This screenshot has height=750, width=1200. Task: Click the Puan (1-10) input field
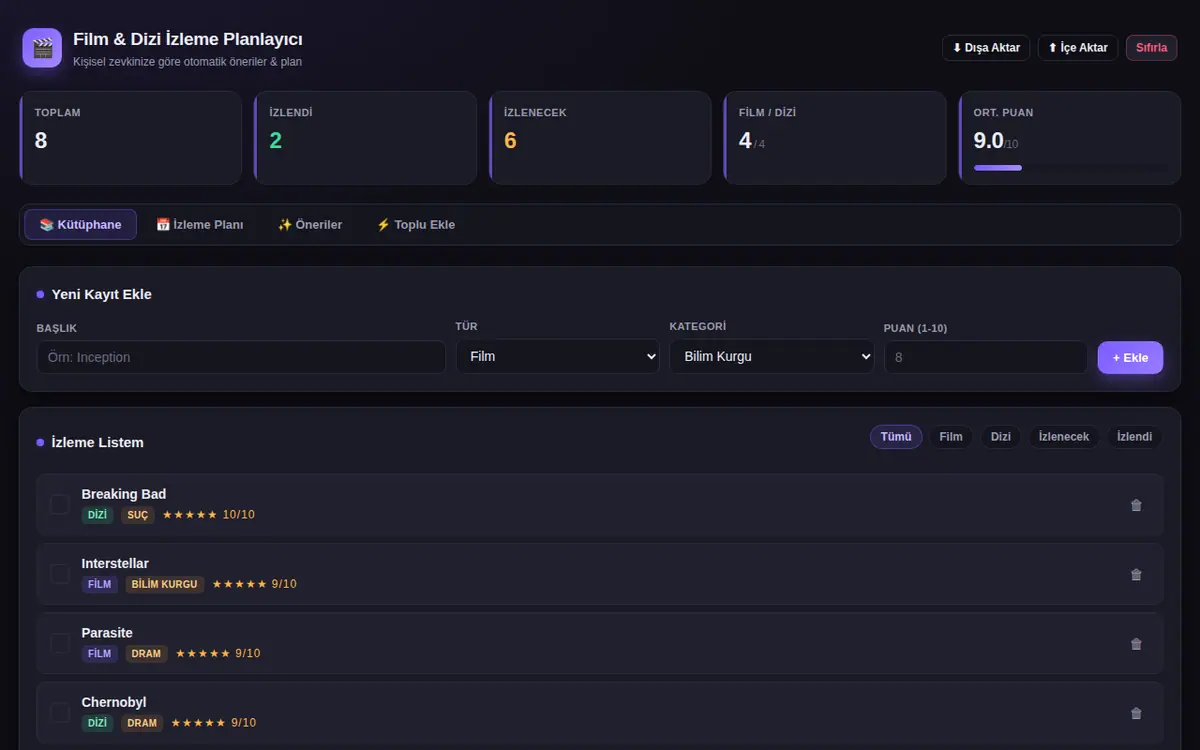point(986,357)
